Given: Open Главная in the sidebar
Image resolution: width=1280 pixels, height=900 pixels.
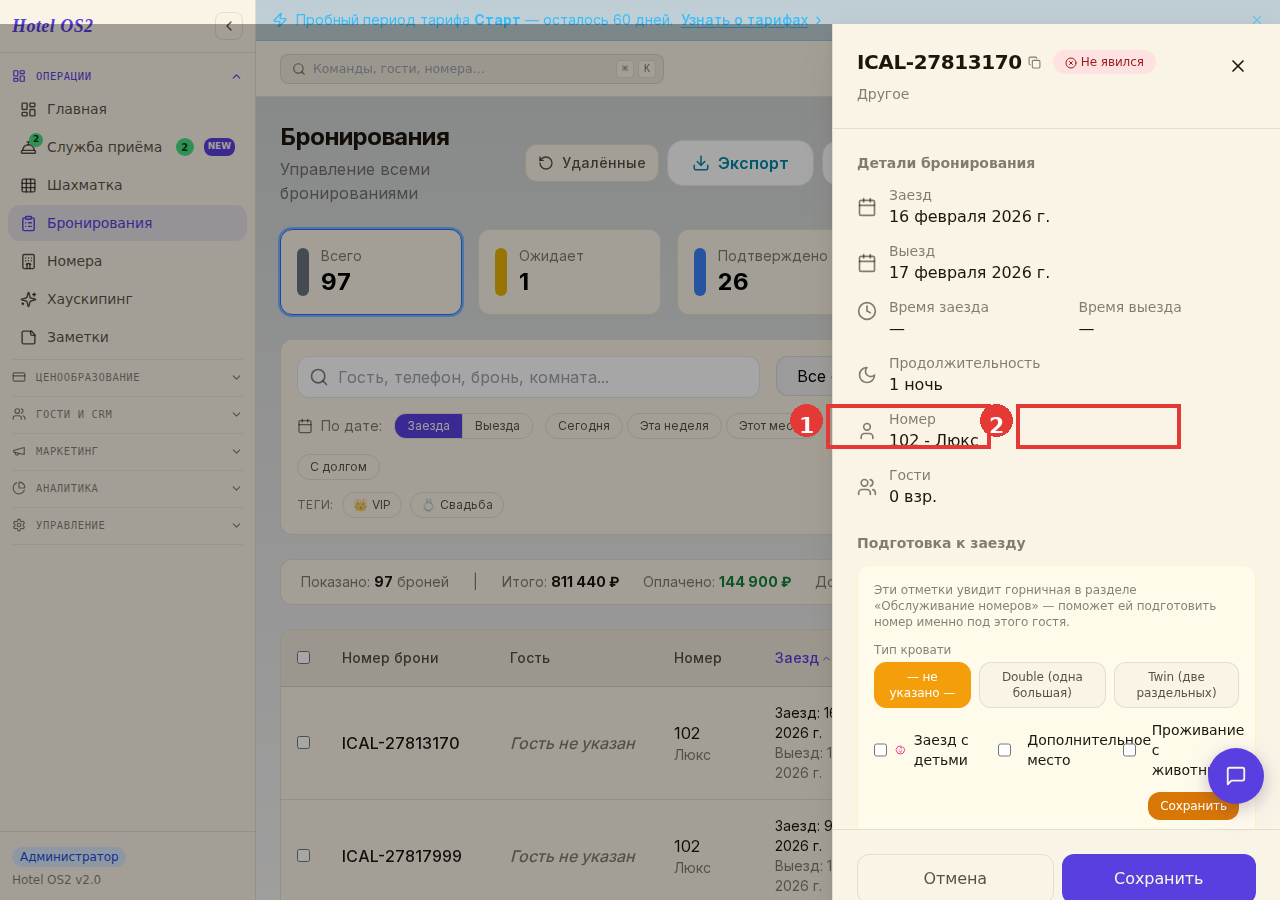Looking at the screenshot, I should coord(127,109).
